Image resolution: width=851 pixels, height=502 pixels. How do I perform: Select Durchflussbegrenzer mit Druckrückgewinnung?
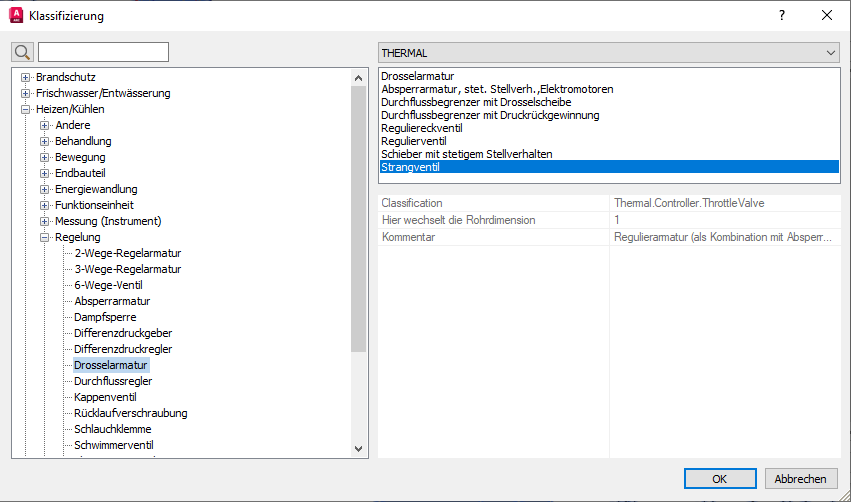click(490, 115)
